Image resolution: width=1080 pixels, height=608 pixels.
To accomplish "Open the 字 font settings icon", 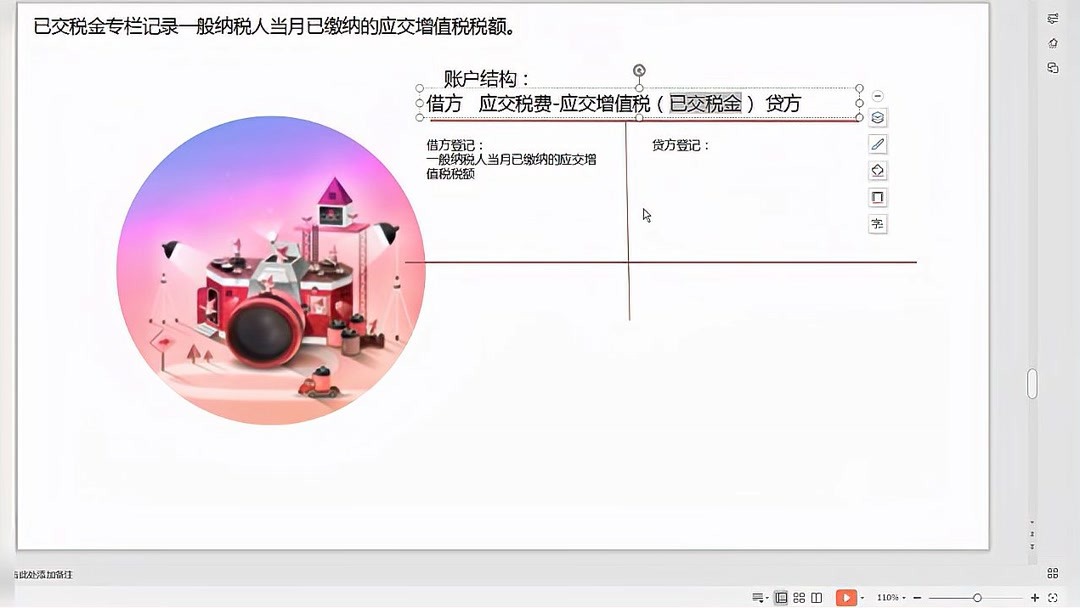I will [877, 224].
